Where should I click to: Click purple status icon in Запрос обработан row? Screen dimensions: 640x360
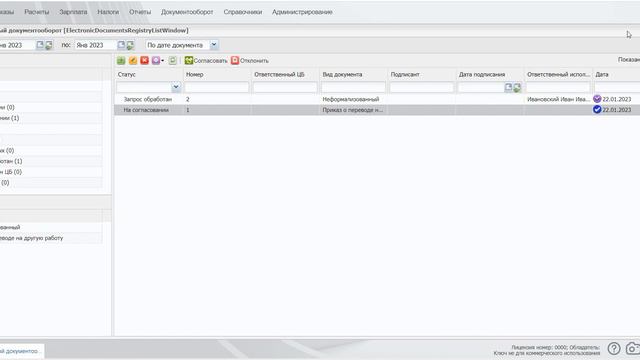coord(597,99)
